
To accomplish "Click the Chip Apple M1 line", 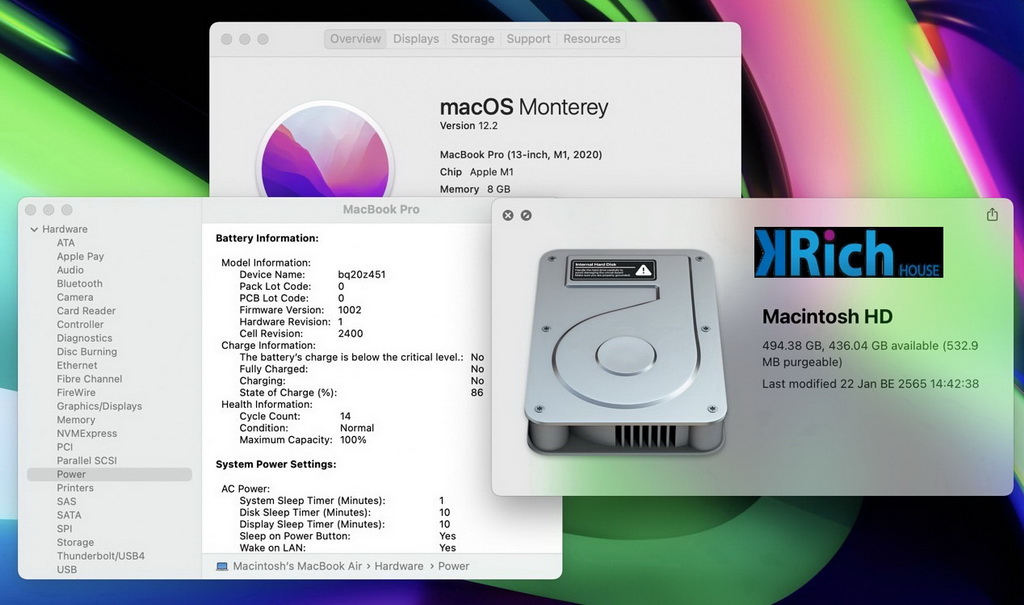I will pos(477,172).
